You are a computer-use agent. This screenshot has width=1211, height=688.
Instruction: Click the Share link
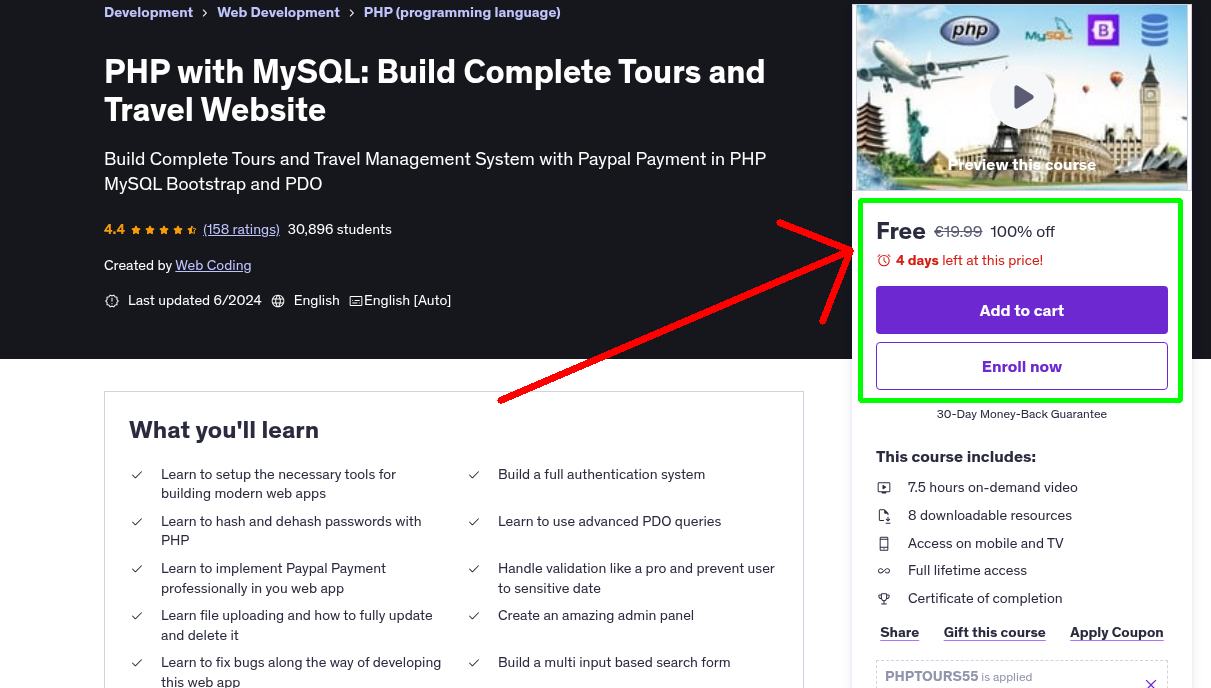[899, 632]
